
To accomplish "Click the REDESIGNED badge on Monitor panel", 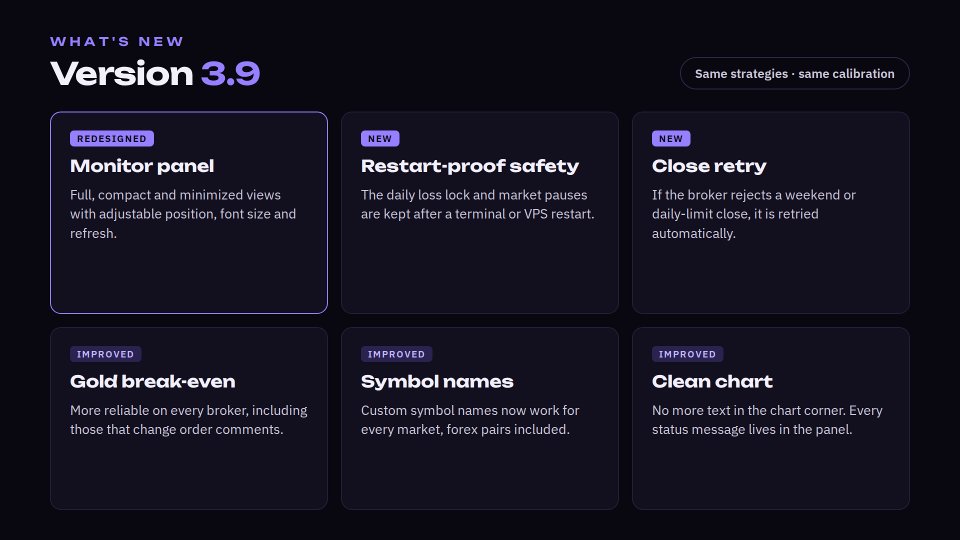I will coord(112,138).
